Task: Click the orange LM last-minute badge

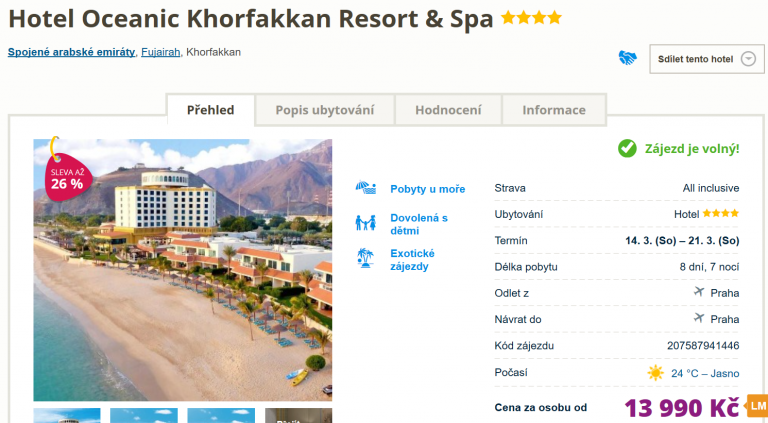Action: click(757, 406)
